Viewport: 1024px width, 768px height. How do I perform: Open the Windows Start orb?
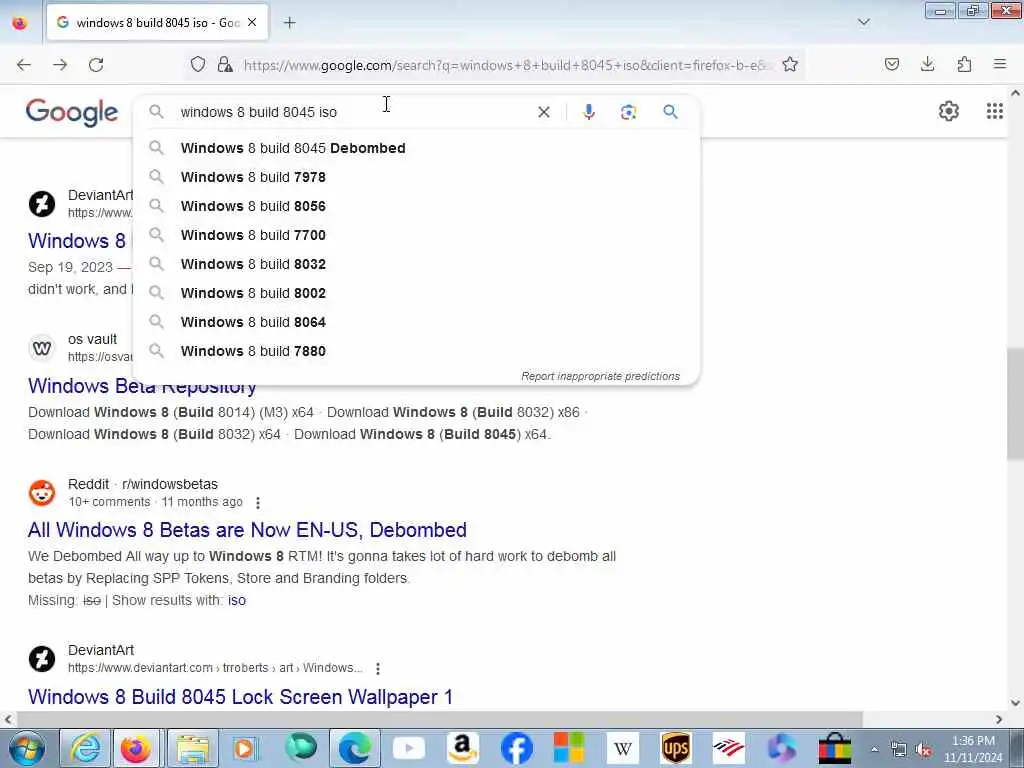pyautogui.click(x=27, y=748)
